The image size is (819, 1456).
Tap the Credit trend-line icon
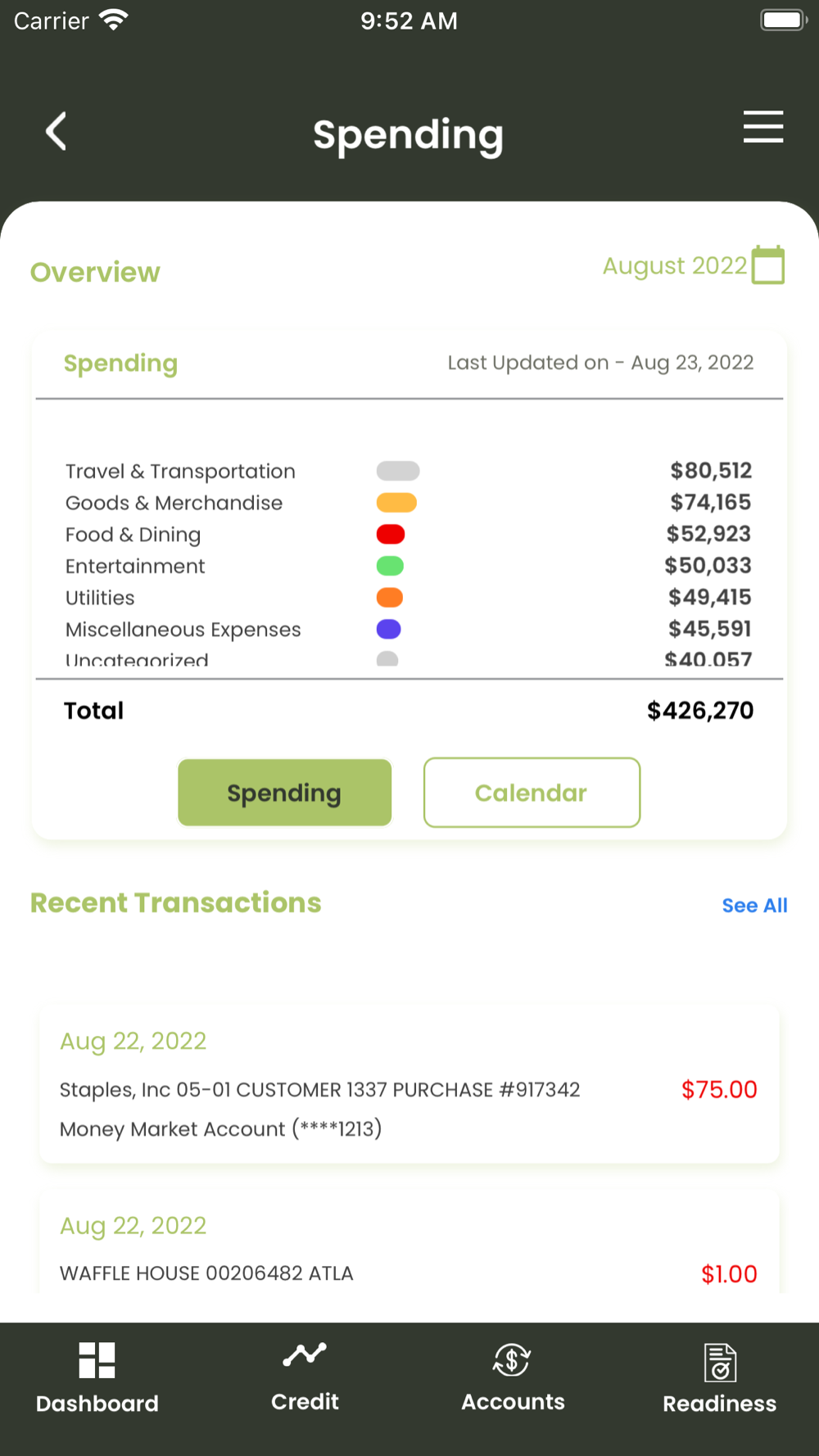click(305, 1355)
